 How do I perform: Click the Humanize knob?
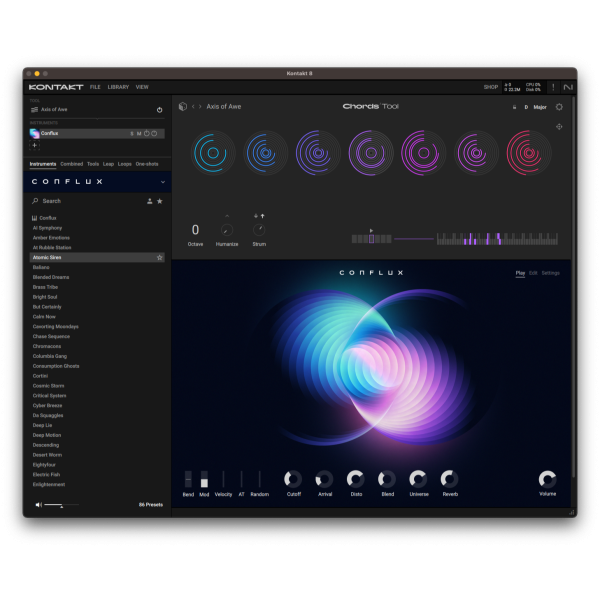click(x=227, y=230)
